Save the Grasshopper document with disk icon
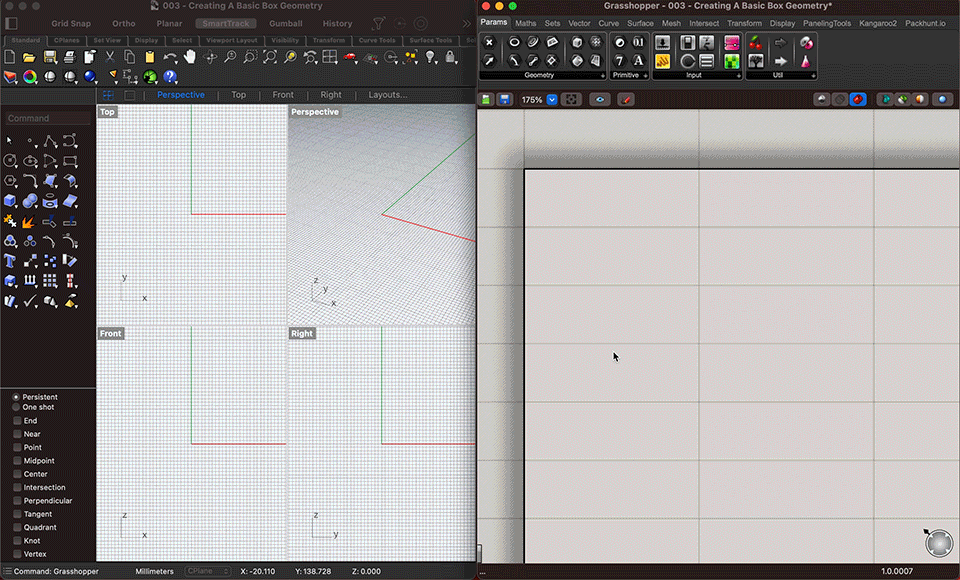960x580 pixels. click(x=505, y=100)
